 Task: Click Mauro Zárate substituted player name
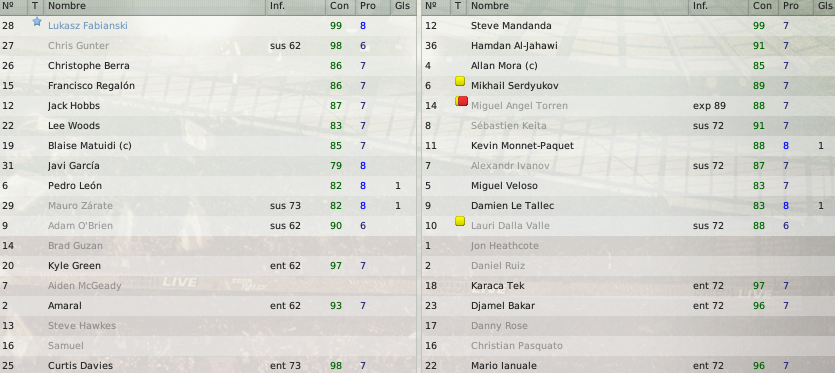coord(80,206)
